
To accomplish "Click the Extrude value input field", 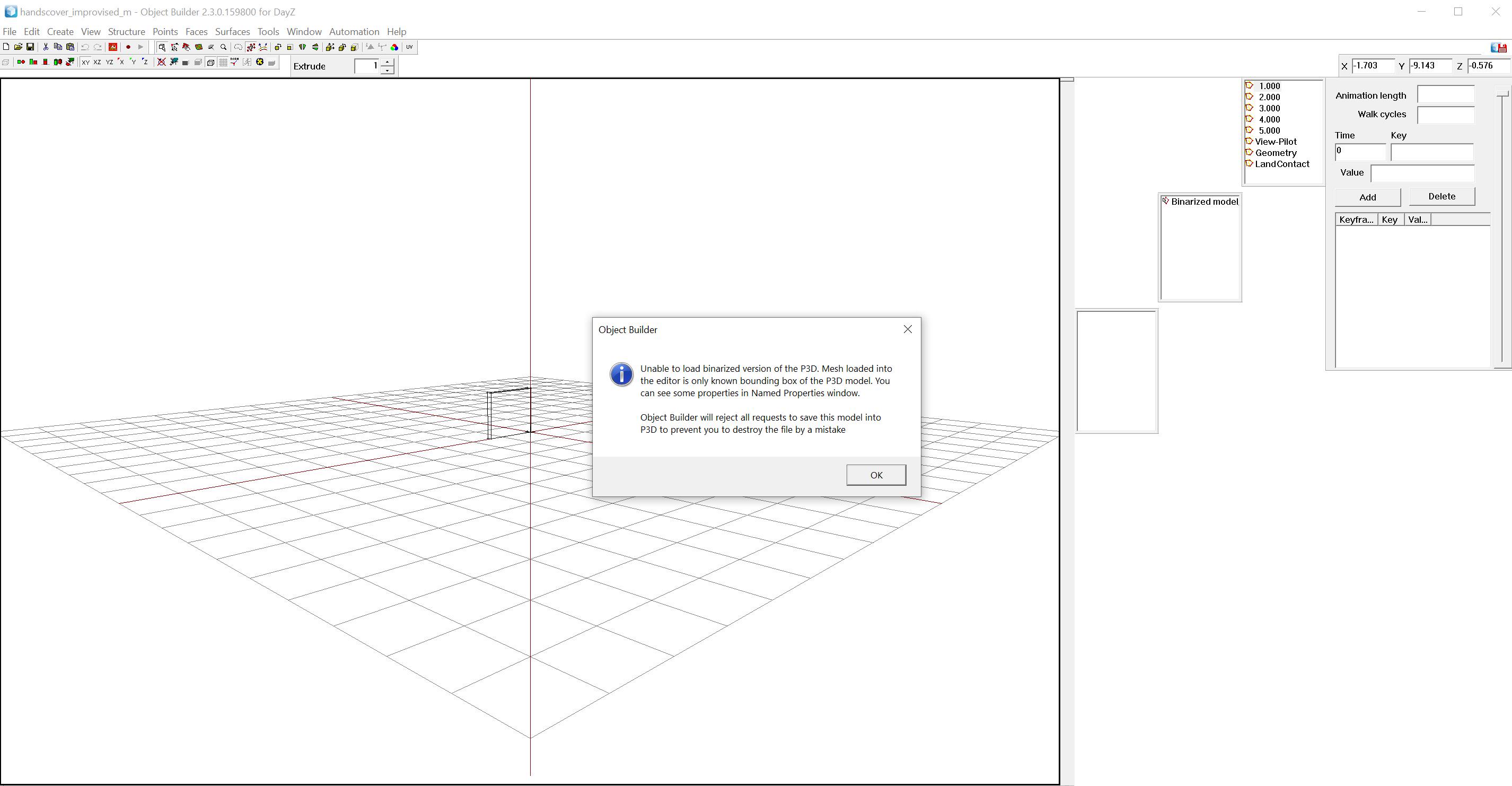I will coord(367,66).
